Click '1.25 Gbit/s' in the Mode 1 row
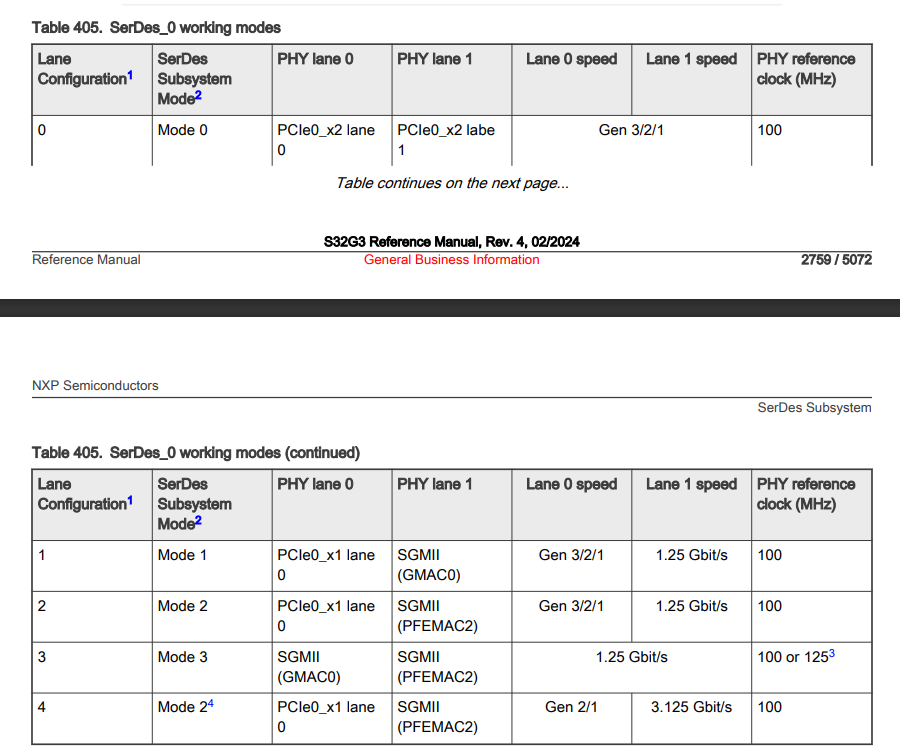Image resolution: width=900 pixels, height=756 pixels. [x=692, y=555]
